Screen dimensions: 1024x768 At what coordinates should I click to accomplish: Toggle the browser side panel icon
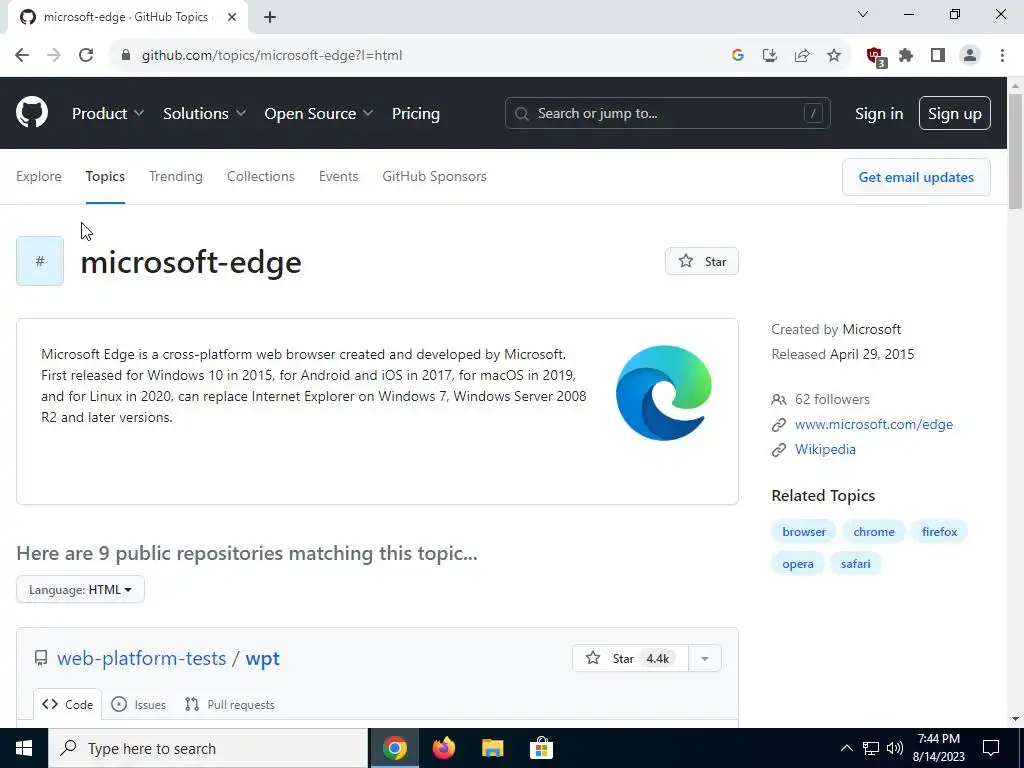tap(938, 56)
